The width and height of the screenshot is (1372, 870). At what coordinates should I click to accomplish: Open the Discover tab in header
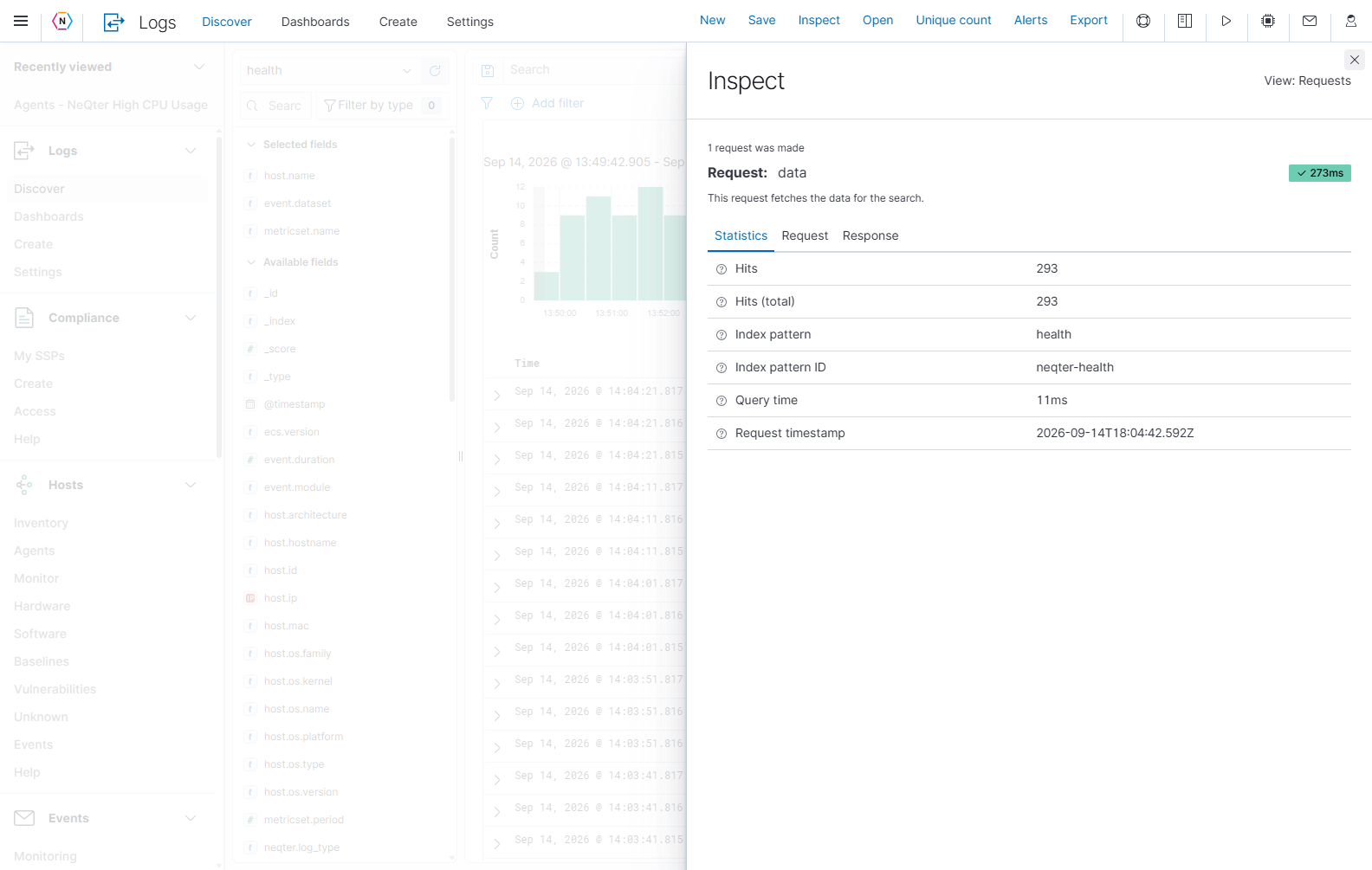[x=227, y=22]
